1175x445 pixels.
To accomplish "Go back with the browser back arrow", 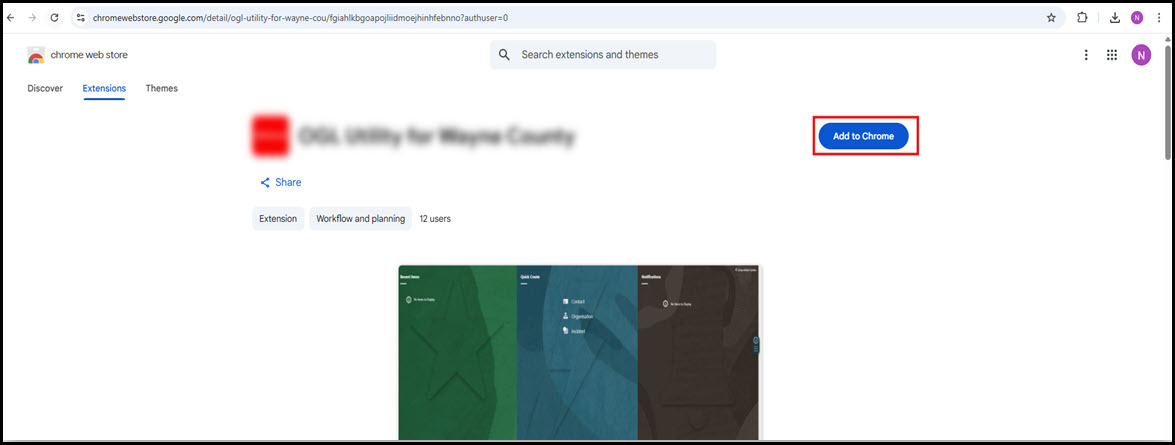I will (10, 17).
